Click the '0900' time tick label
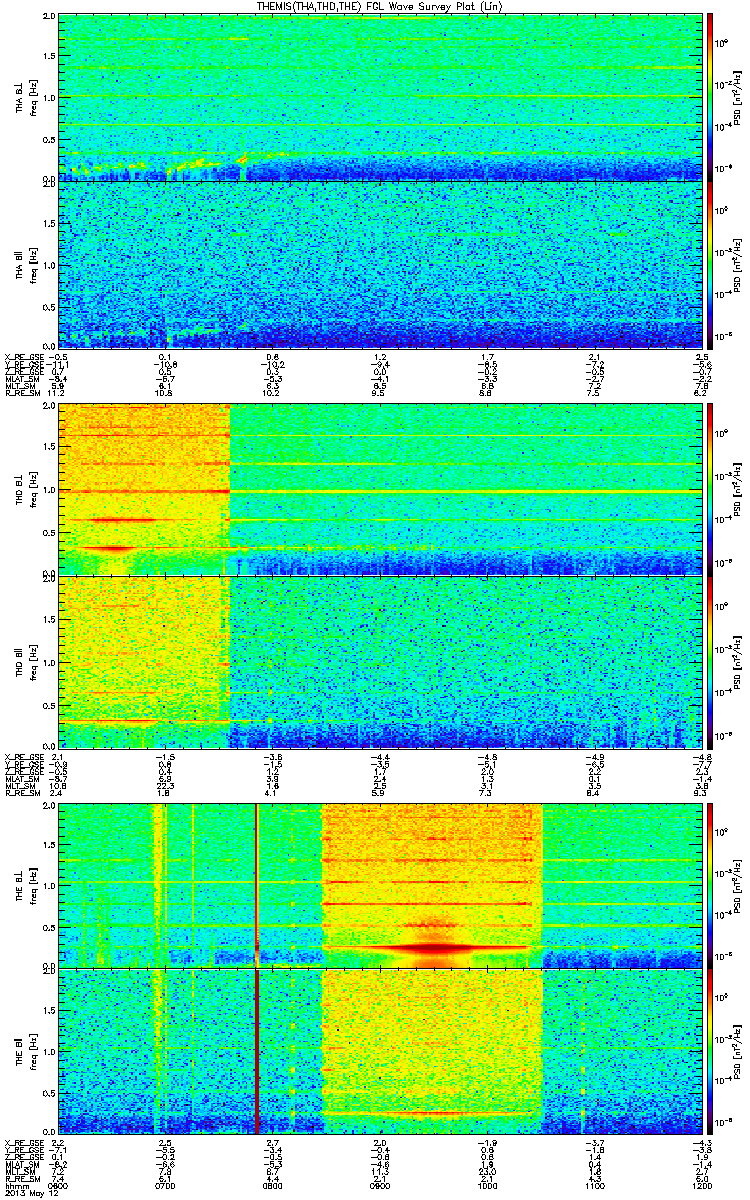The width and height of the screenshot is (750, 1200). tap(380, 1187)
